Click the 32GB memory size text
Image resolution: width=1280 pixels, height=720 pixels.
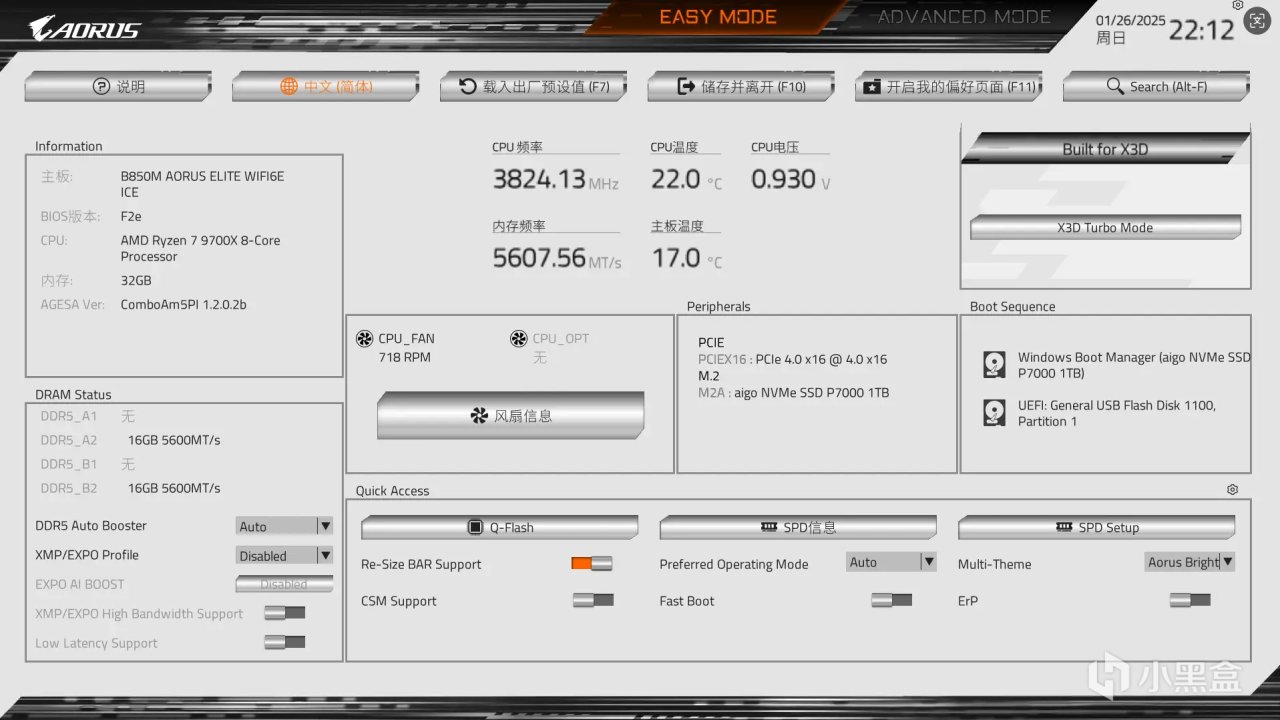[136, 280]
